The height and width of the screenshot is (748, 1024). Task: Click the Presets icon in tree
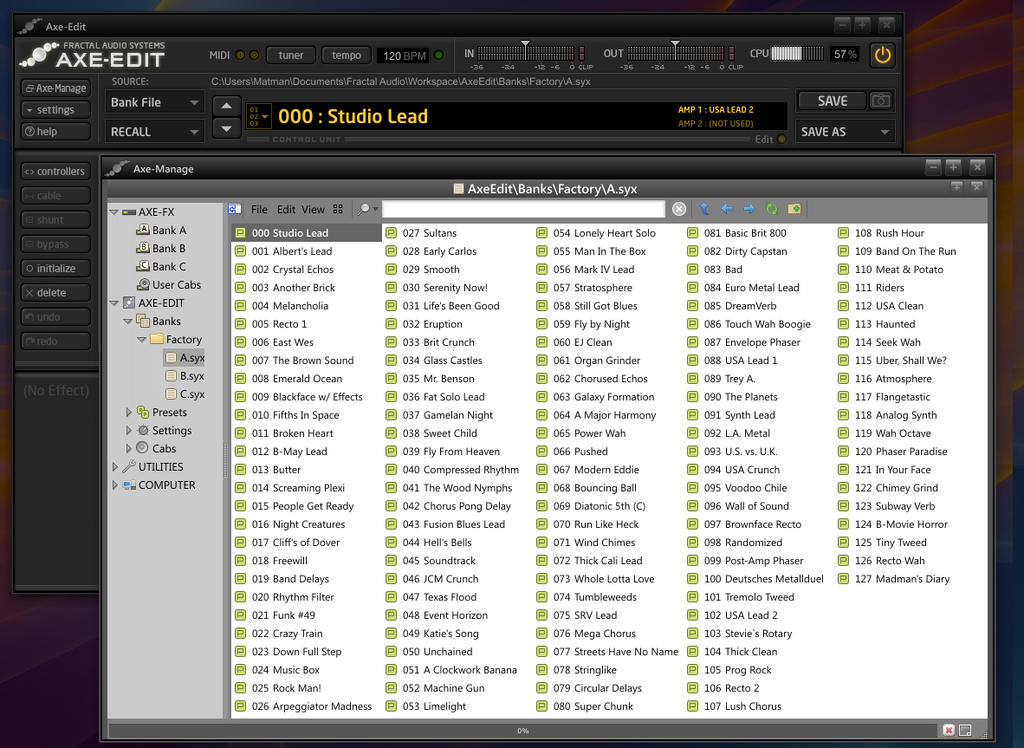click(143, 412)
